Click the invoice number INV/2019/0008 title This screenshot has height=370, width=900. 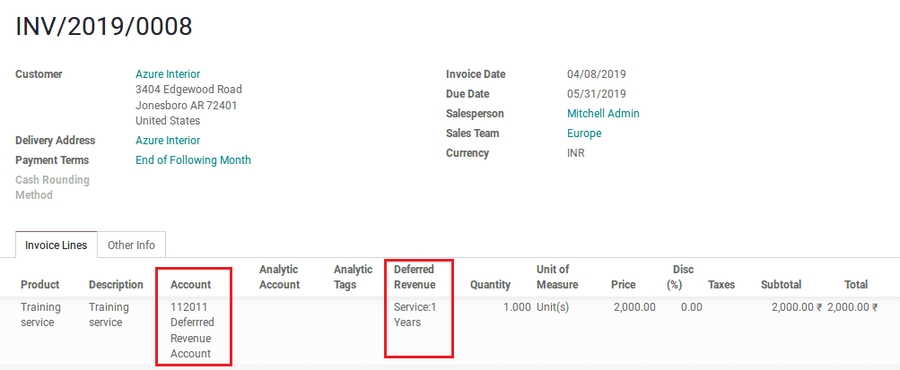104,26
